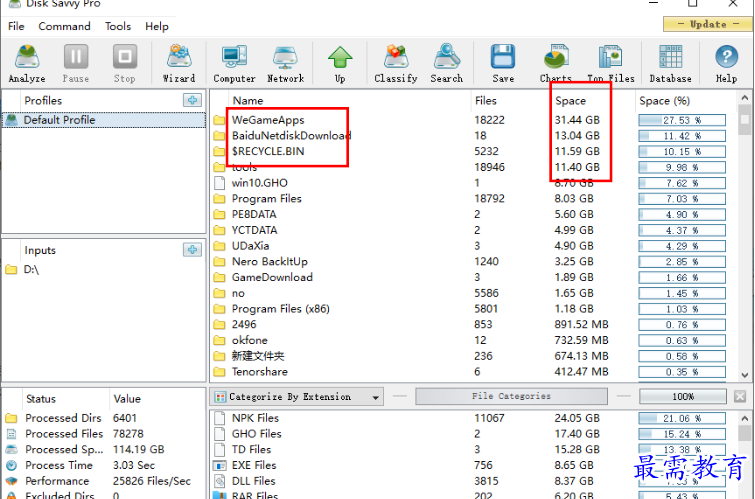The height and width of the screenshot is (499, 755).
Task: Pause the running scan
Action: (76, 64)
